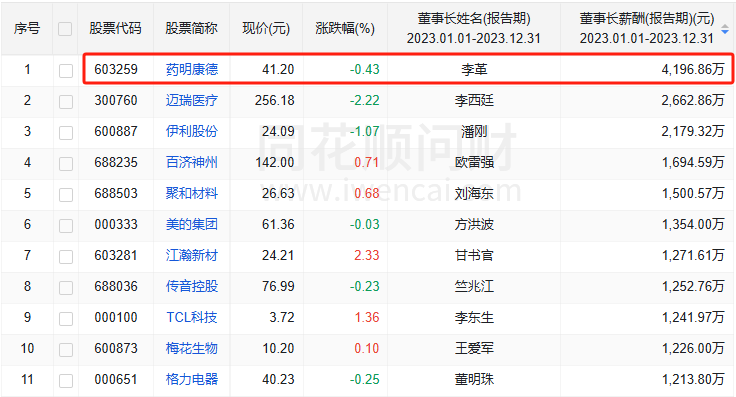736x397 pixels.
Task: Check the box for row 000100
Action: (66, 319)
